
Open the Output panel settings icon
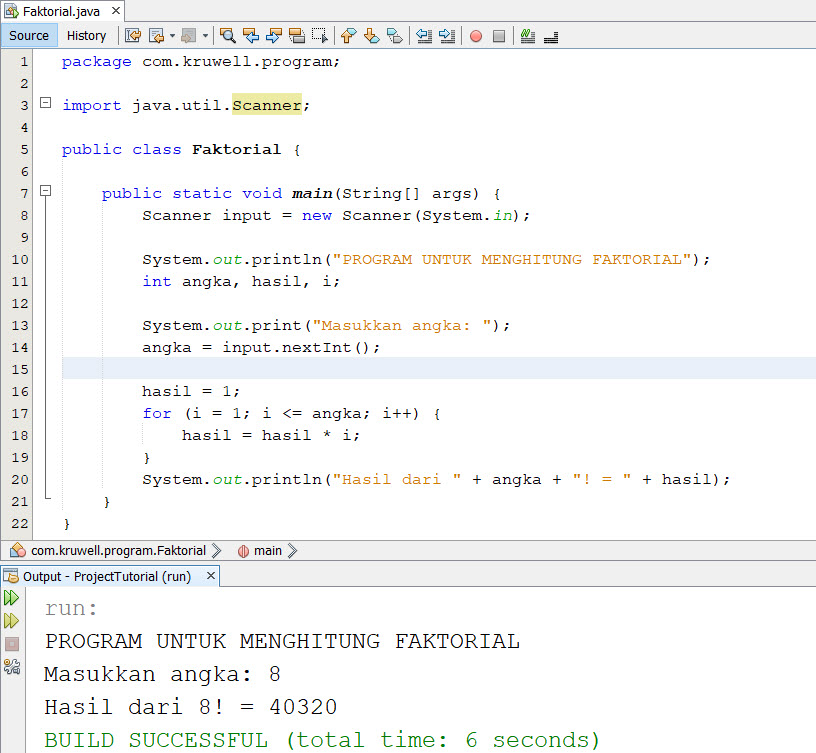(11, 666)
